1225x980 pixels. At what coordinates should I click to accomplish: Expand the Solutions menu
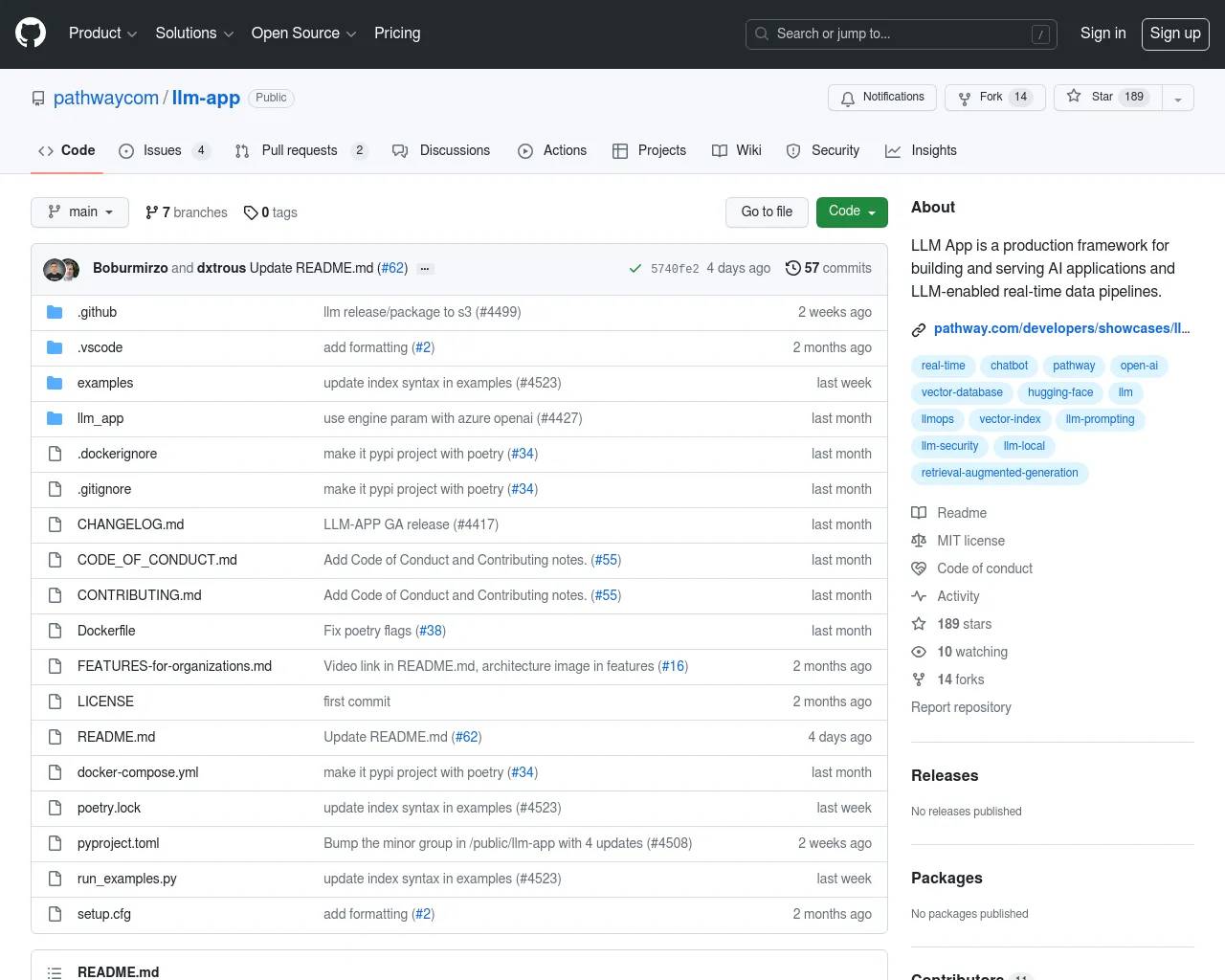click(x=194, y=33)
